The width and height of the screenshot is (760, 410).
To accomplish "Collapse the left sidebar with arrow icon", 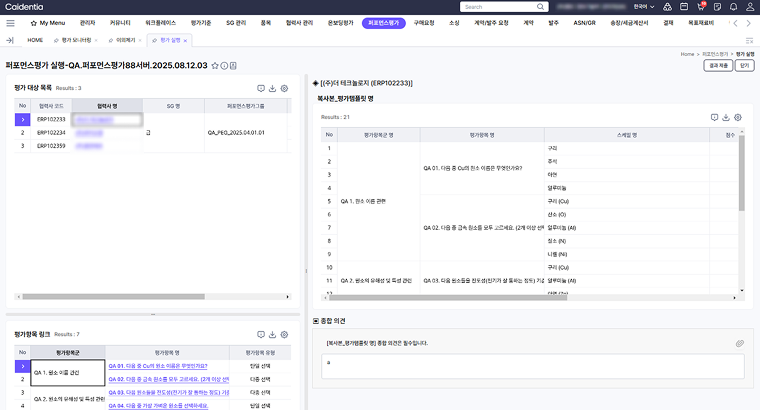I will click(10, 40).
